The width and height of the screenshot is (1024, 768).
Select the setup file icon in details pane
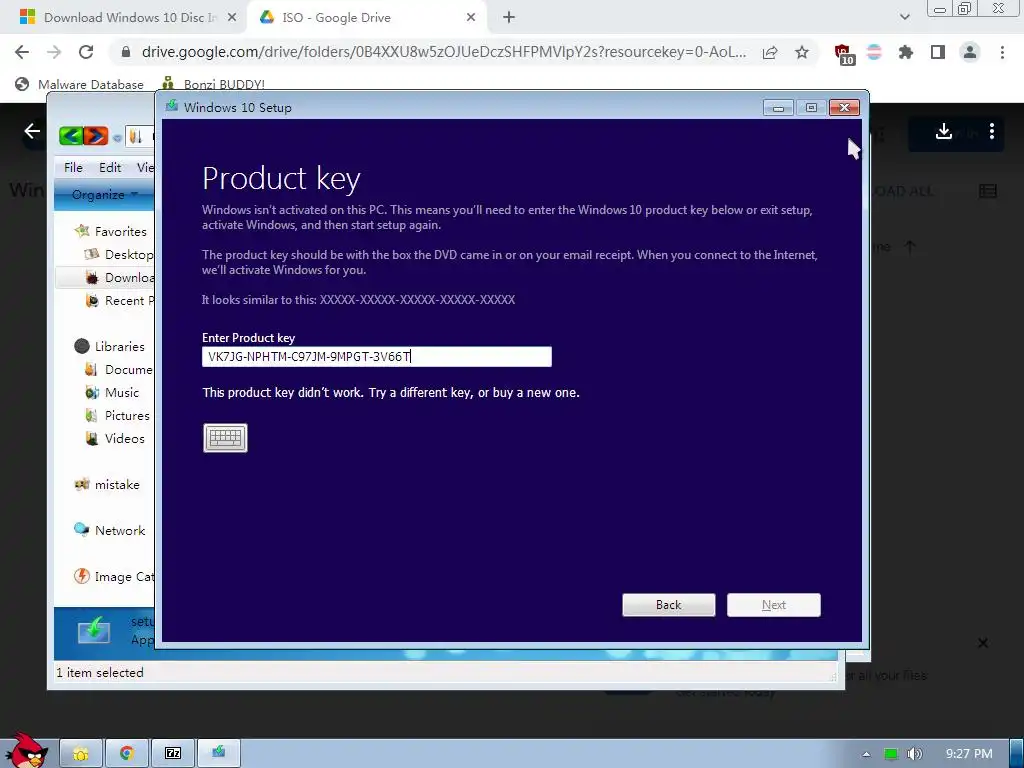(x=94, y=632)
